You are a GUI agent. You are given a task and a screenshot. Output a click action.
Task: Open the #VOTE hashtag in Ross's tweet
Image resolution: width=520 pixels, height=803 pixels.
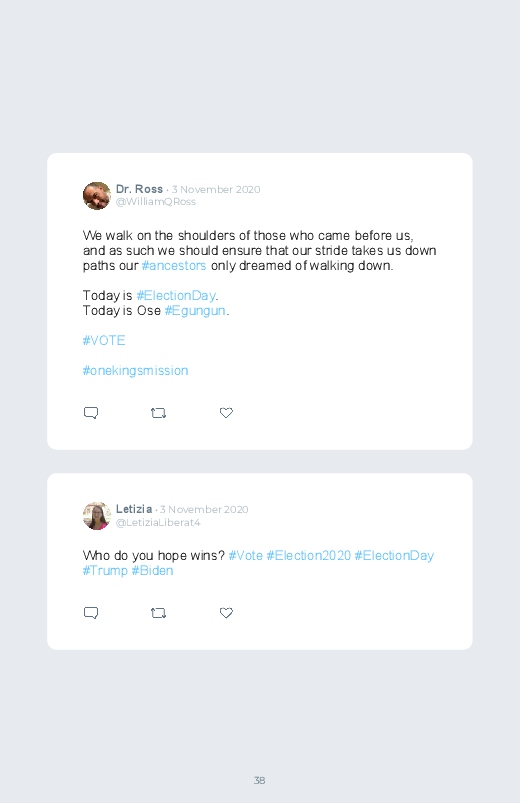click(x=104, y=341)
